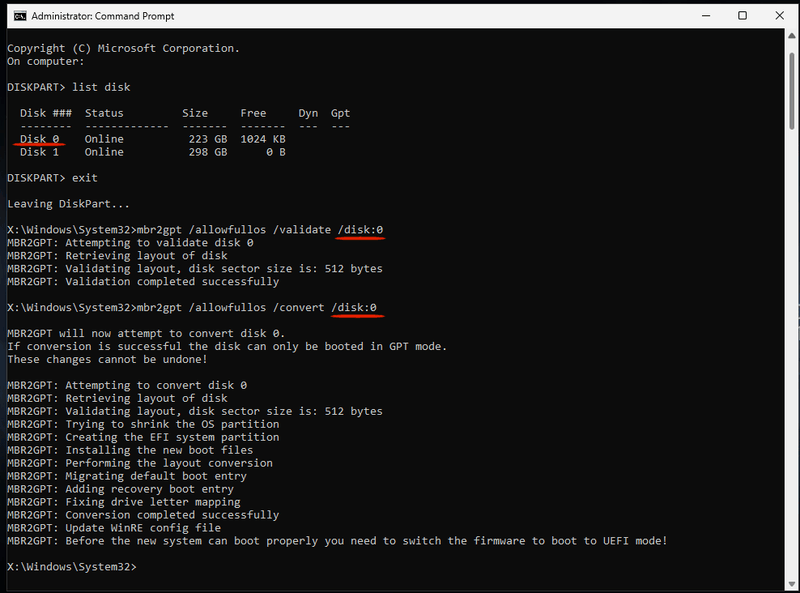The image size is (800, 593).
Task: Click the 'Status' column header
Action: coord(104,113)
